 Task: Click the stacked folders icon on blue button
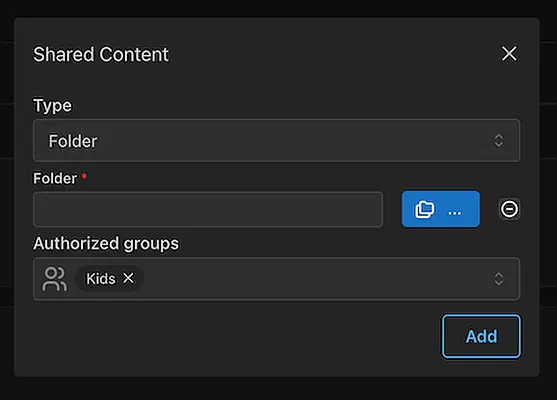click(424, 209)
